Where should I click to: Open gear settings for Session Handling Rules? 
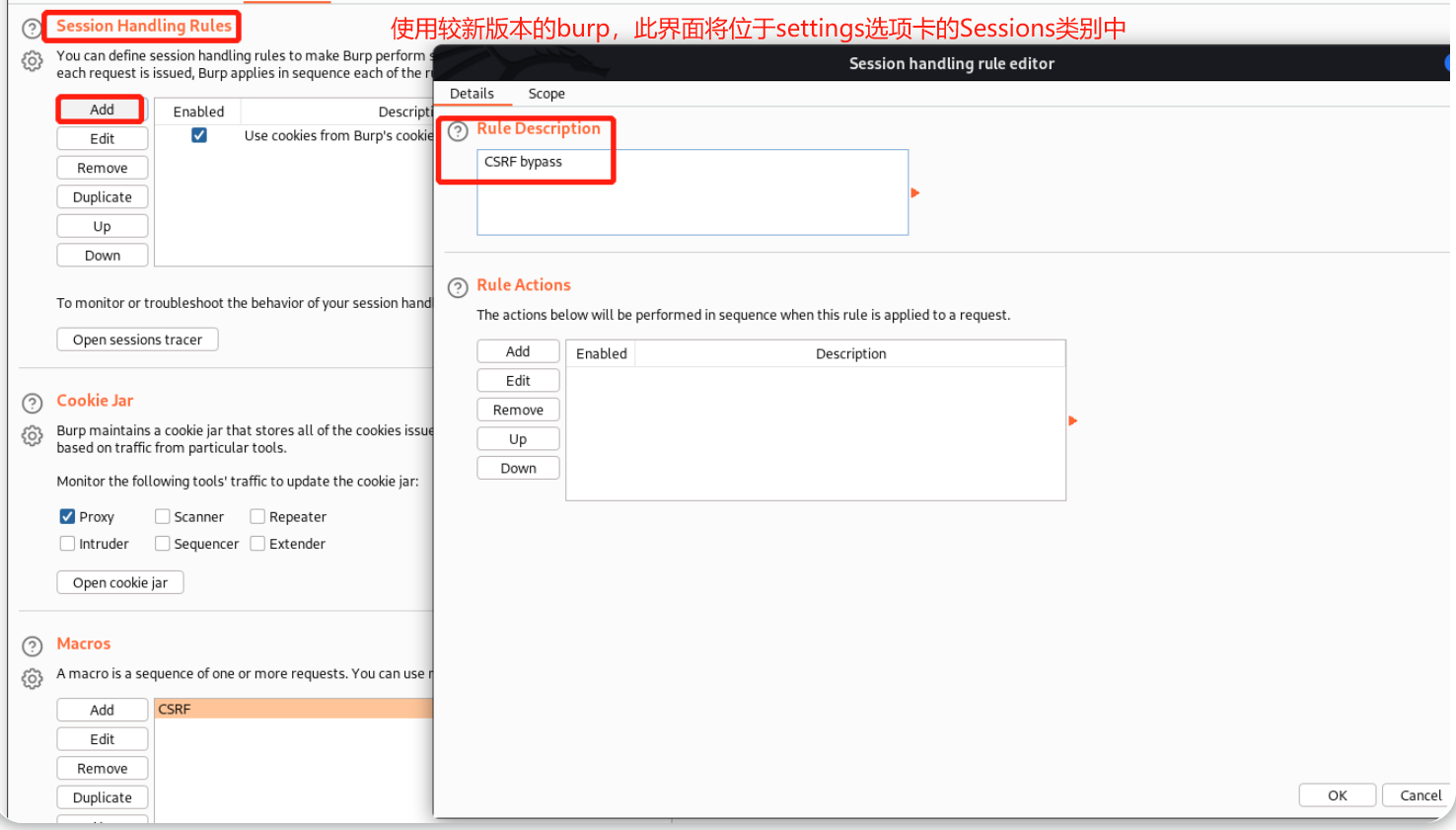(32, 61)
